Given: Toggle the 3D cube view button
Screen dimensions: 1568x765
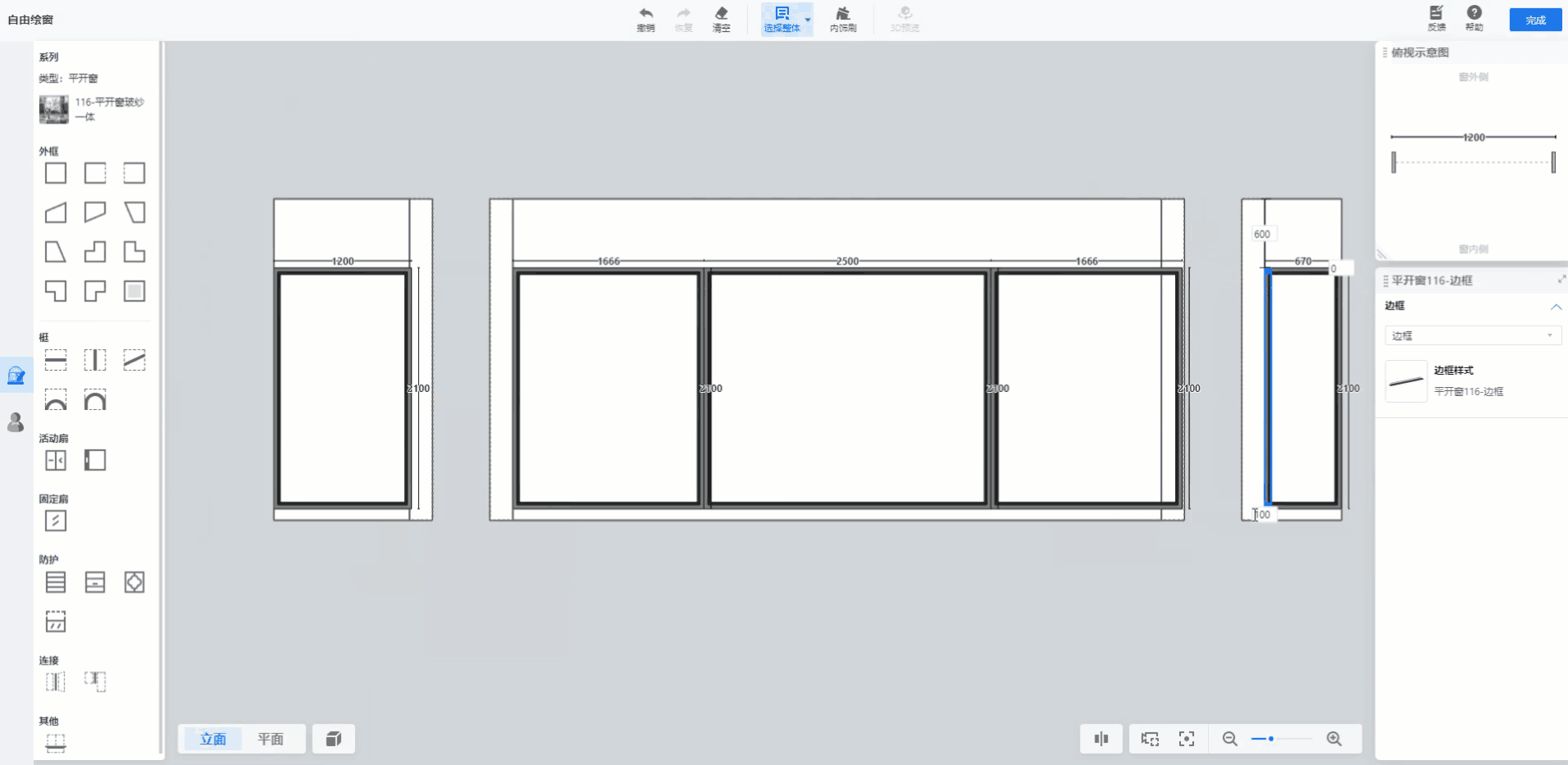Looking at the screenshot, I should (x=333, y=739).
